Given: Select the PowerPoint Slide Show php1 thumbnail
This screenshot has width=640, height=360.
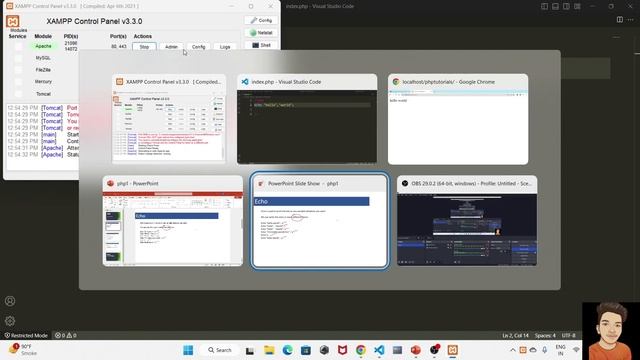Looking at the screenshot, I should (320, 221).
